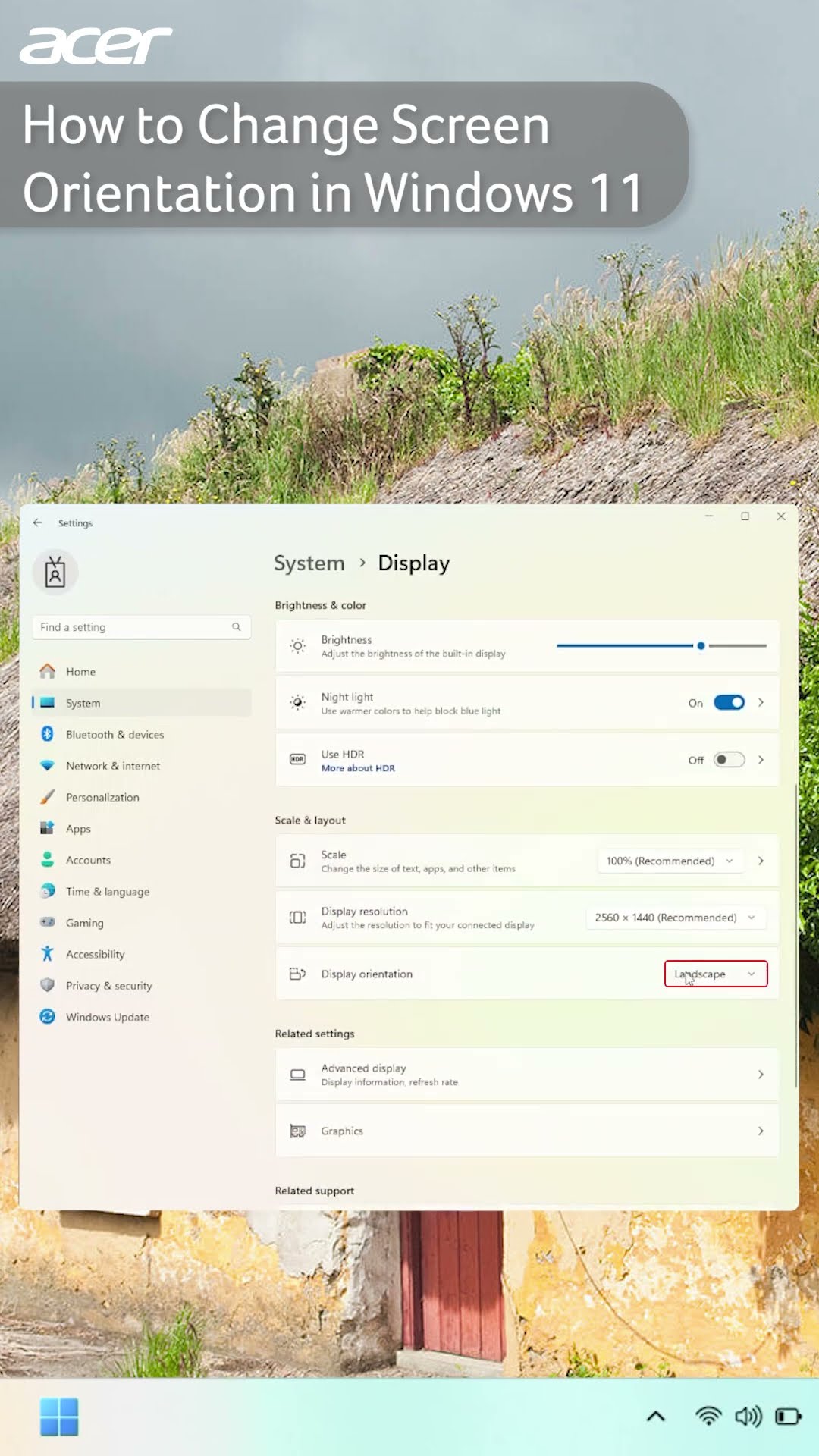Click the Personalization paintbrush icon
Viewport: 819px width, 1456px height.
[47, 797]
